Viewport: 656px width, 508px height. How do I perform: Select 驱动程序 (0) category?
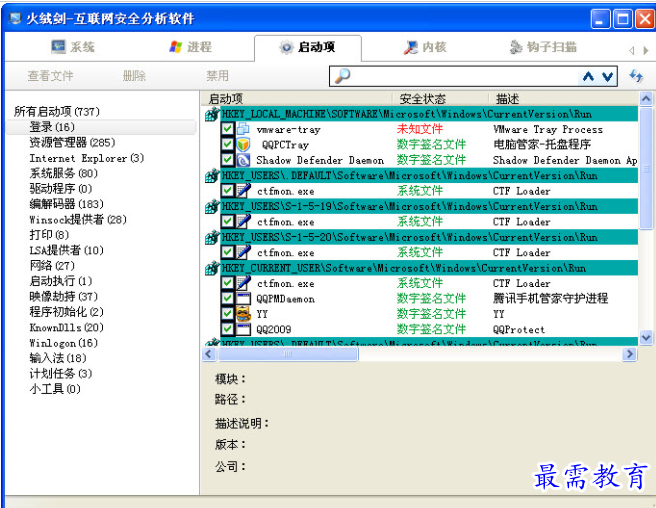pyautogui.click(x=61, y=189)
